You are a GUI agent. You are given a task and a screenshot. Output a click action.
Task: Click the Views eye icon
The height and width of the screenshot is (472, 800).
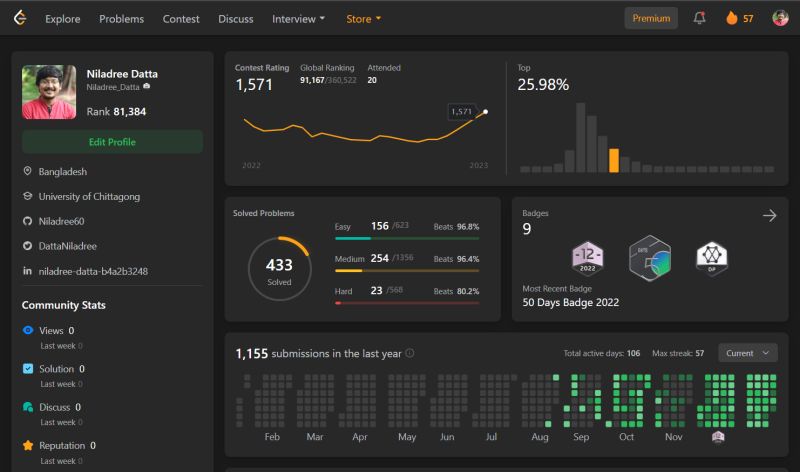(28, 330)
